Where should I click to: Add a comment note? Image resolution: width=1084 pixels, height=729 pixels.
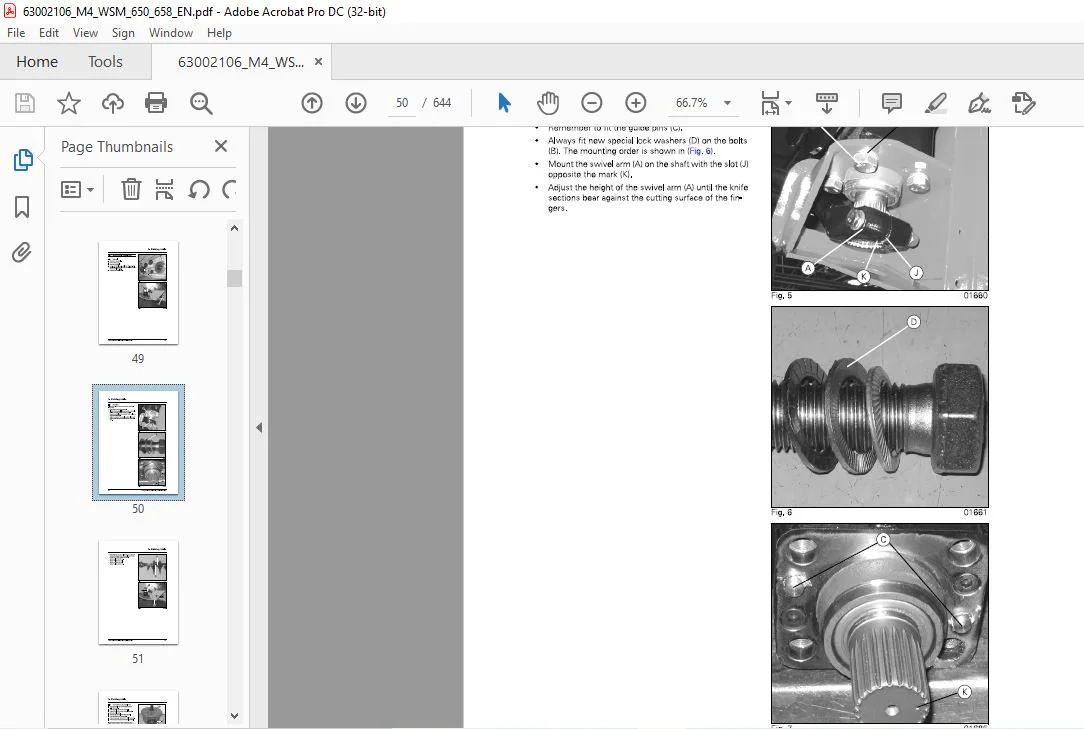point(892,103)
